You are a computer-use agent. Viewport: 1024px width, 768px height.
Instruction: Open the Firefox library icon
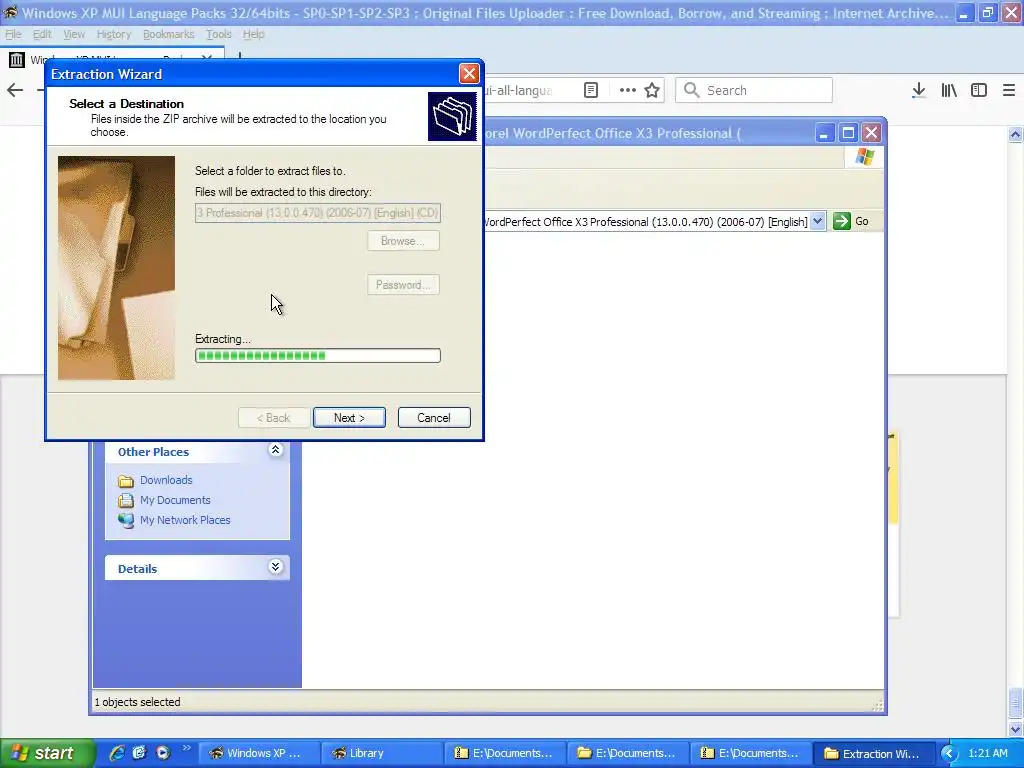click(949, 90)
